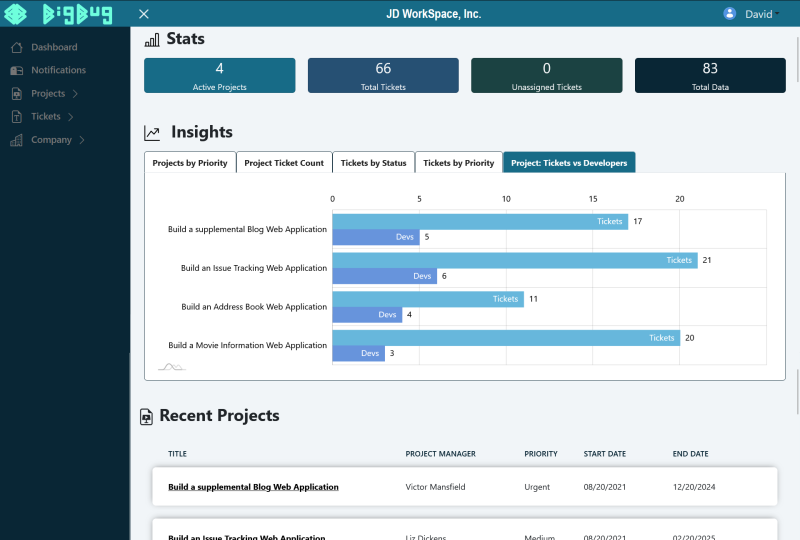The width and height of the screenshot is (800, 540).
Task: Click the David user avatar icon
Action: pyautogui.click(x=730, y=14)
